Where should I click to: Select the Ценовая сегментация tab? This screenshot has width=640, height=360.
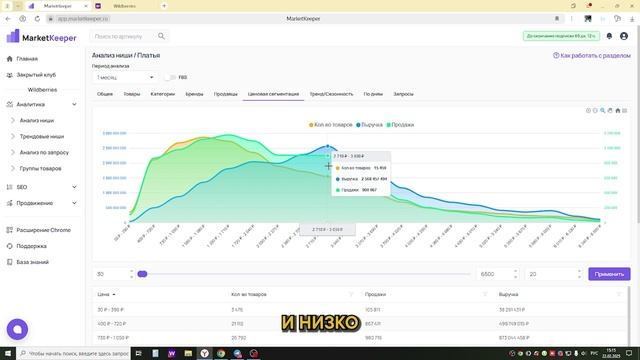[273, 94]
